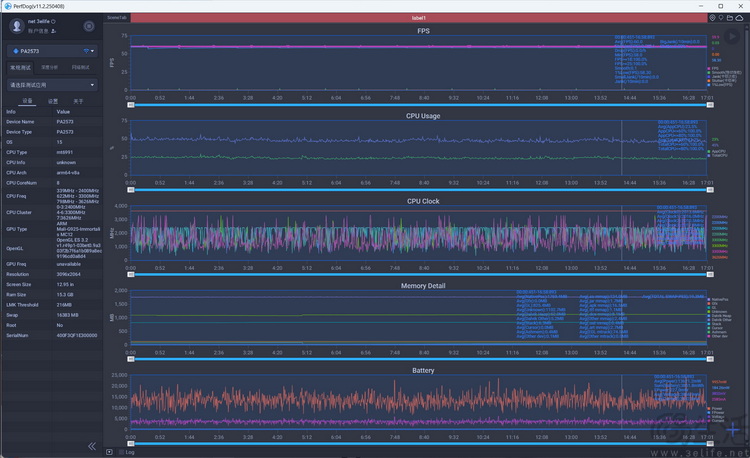The width and height of the screenshot is (750, 458).
Task: Click the location pin icon in top toolbar
Action: (712, 18)
